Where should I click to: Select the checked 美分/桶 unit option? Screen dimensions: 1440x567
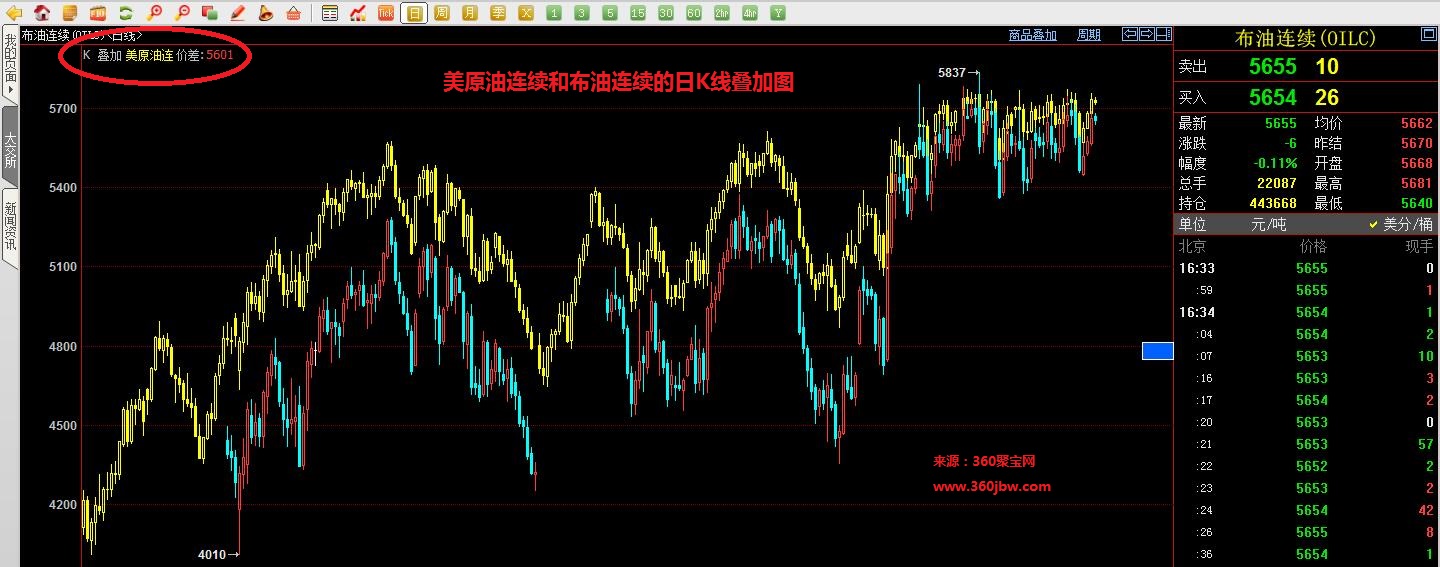(1401, 225)
